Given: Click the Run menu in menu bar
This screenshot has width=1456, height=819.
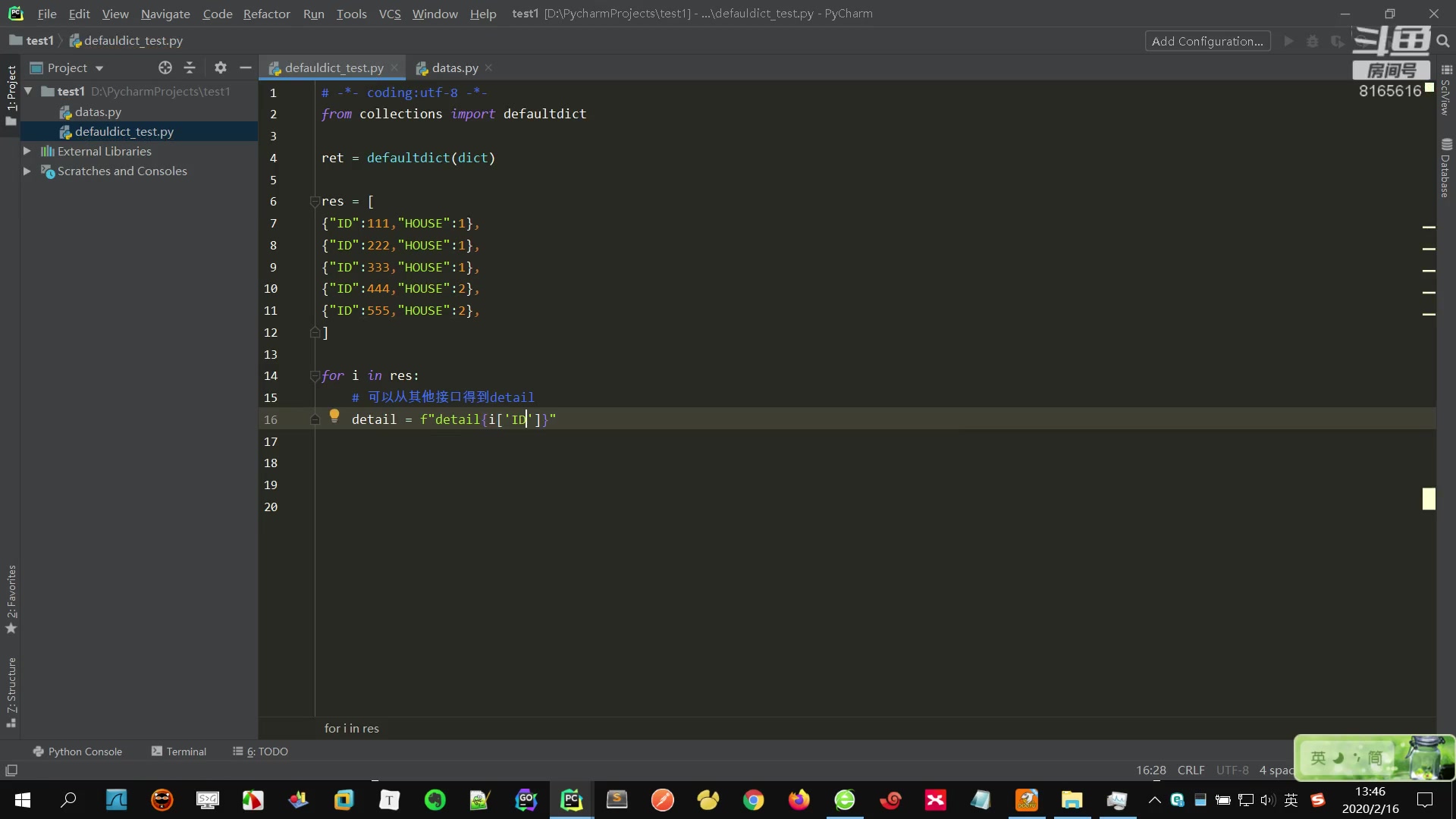Looking at the screenshot, I should (x=313, y=13).
